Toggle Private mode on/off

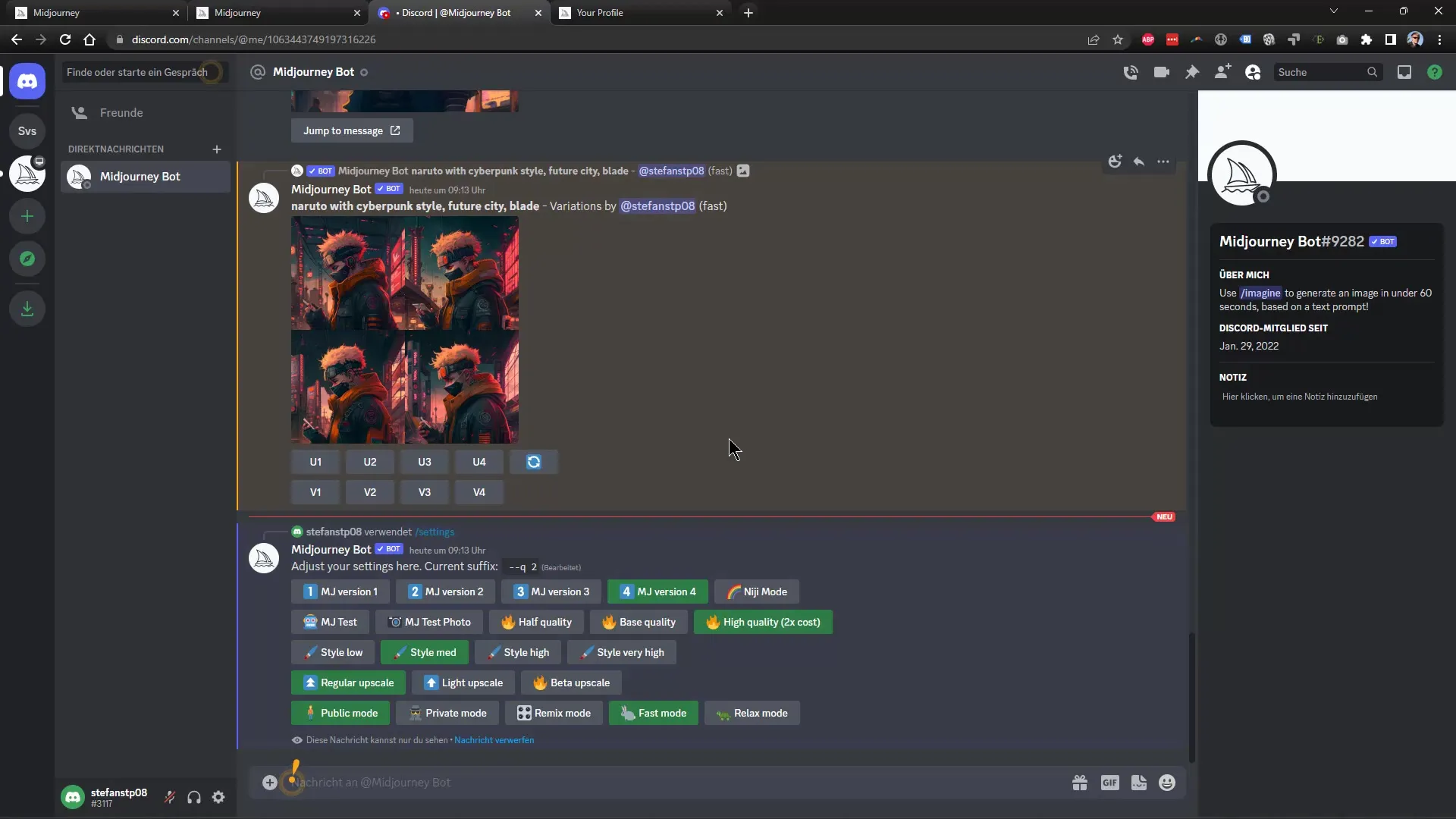click(448, 712)
